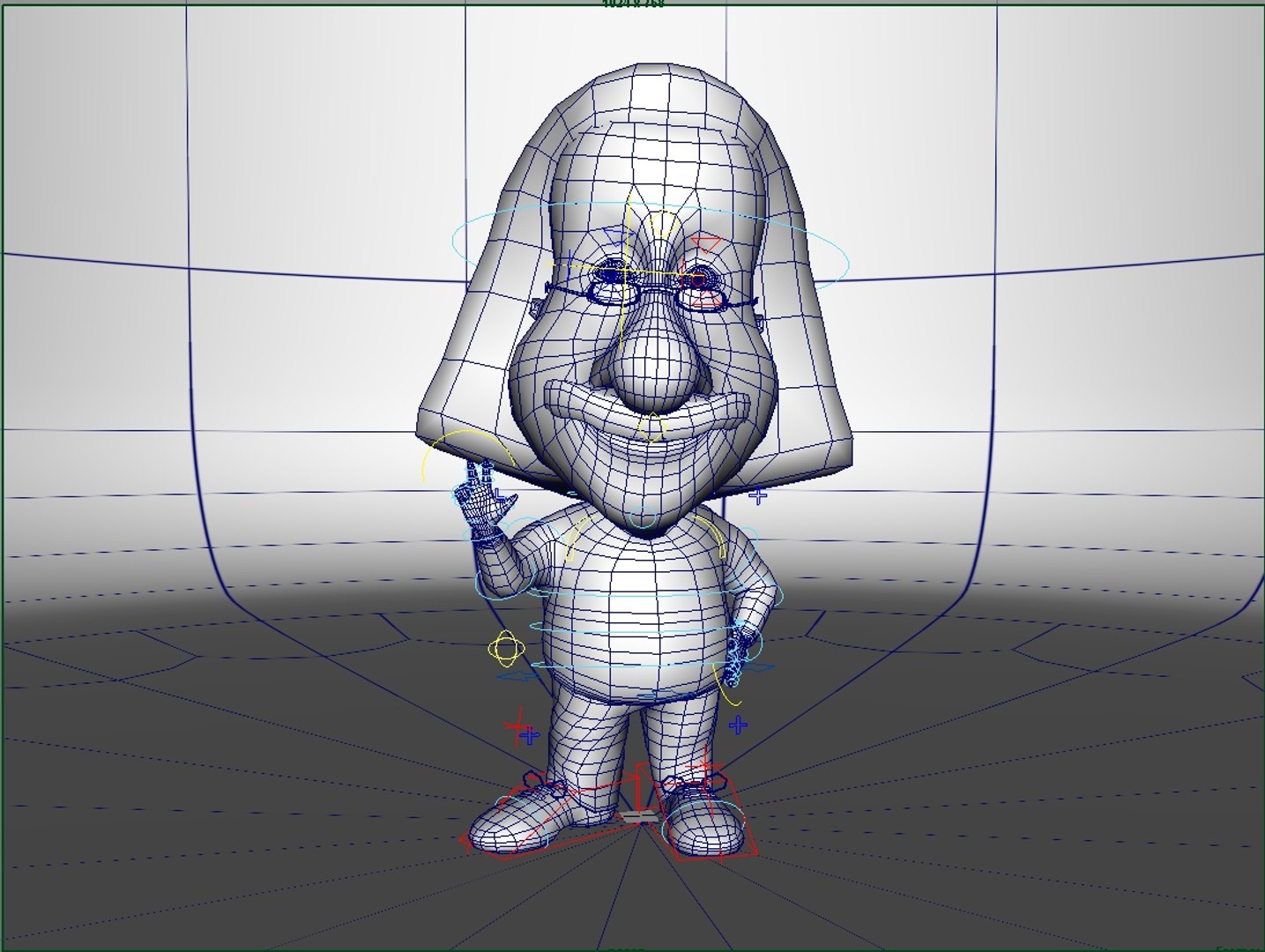This screenshot has width=1265, height=952.
Task: Select the gray root control between the feet
Action: [638, 817]
